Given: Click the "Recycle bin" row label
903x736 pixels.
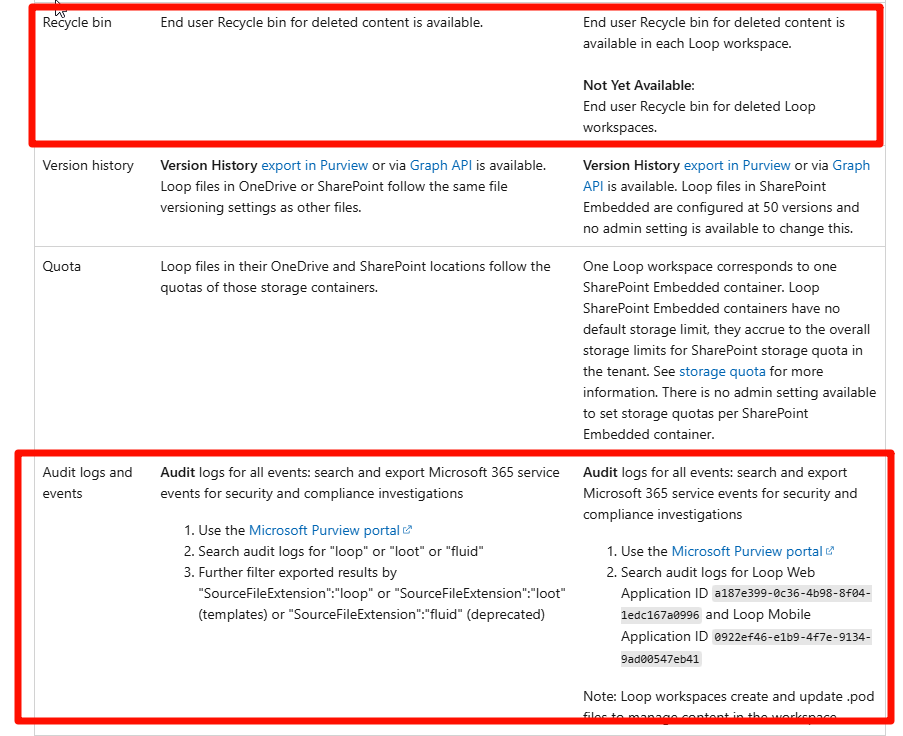Looking at the screenshot, I should 77,22.
